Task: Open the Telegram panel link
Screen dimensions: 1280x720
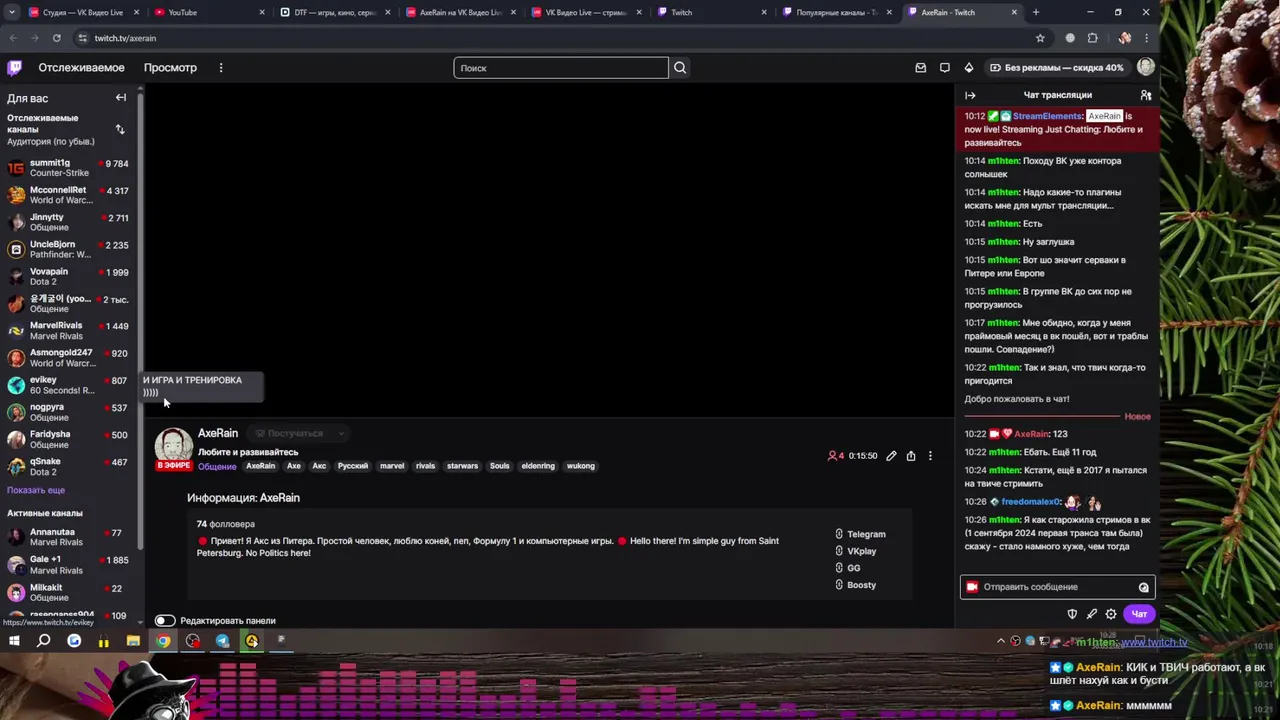Action: (x=861, y=534)
